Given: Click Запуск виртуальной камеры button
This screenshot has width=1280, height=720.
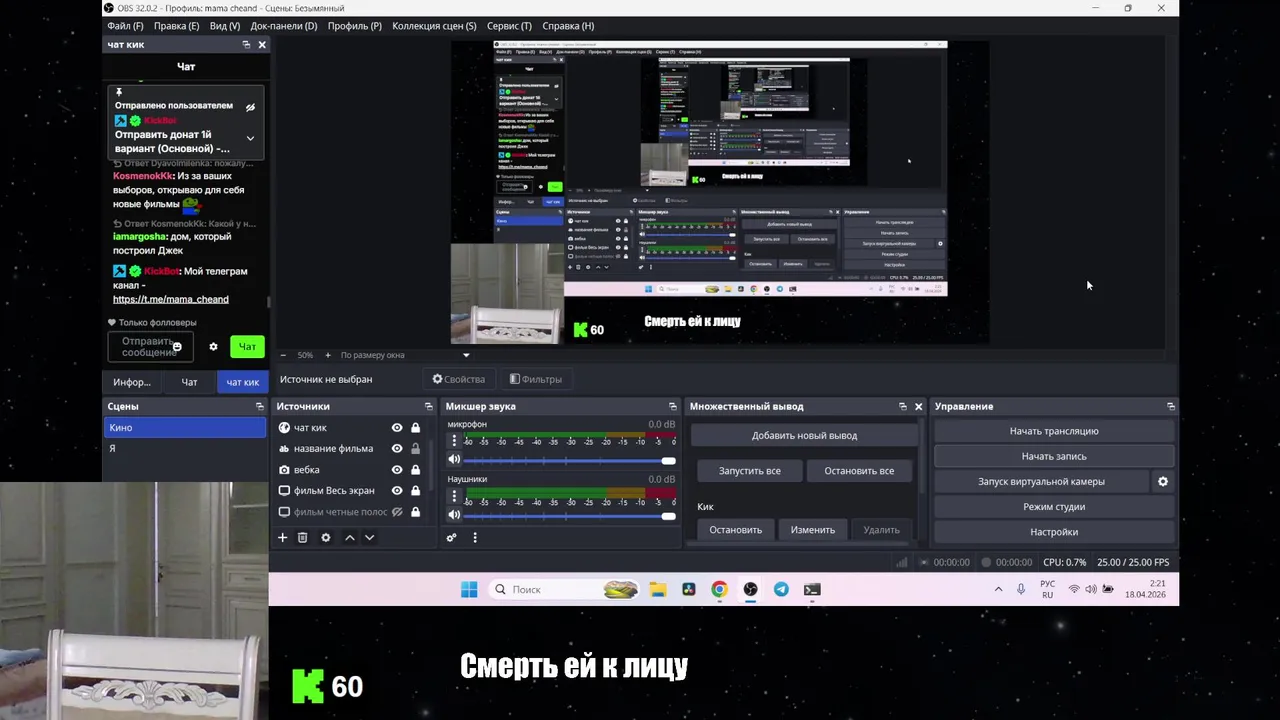Looking at the screenshot, I should pyautogui.click(x=1041, y=482).
